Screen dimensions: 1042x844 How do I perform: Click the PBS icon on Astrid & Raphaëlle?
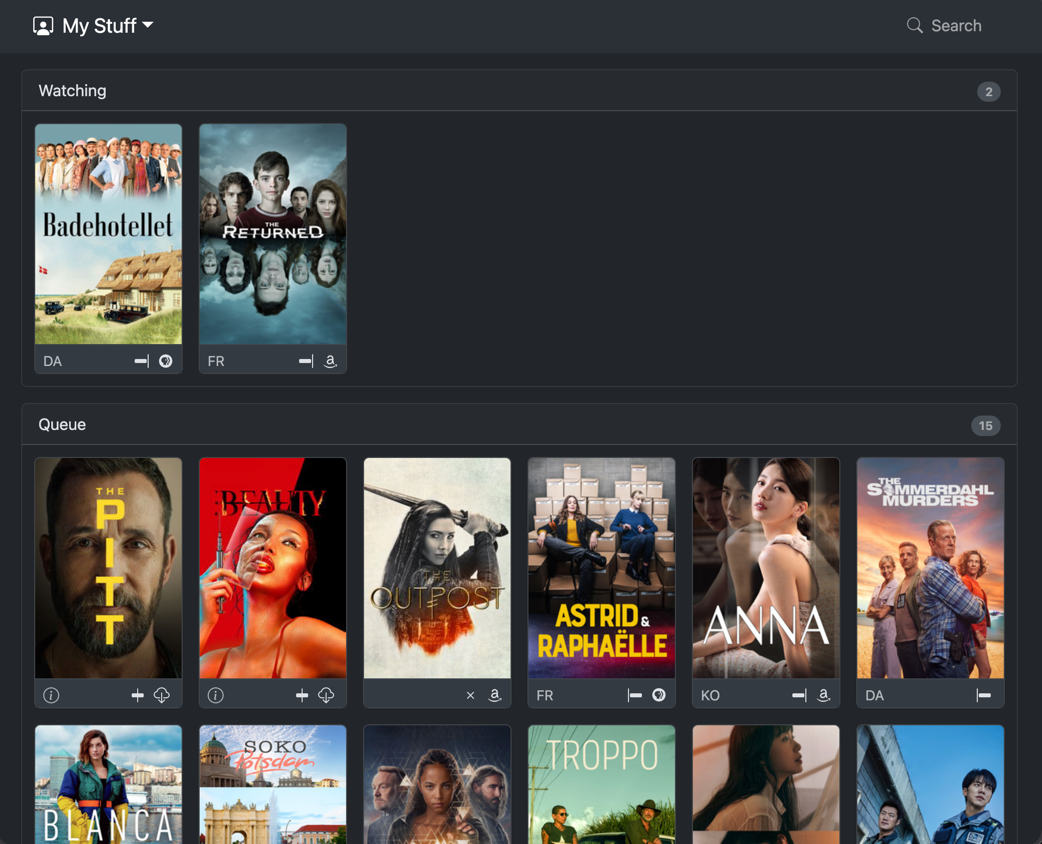(659, 695)
